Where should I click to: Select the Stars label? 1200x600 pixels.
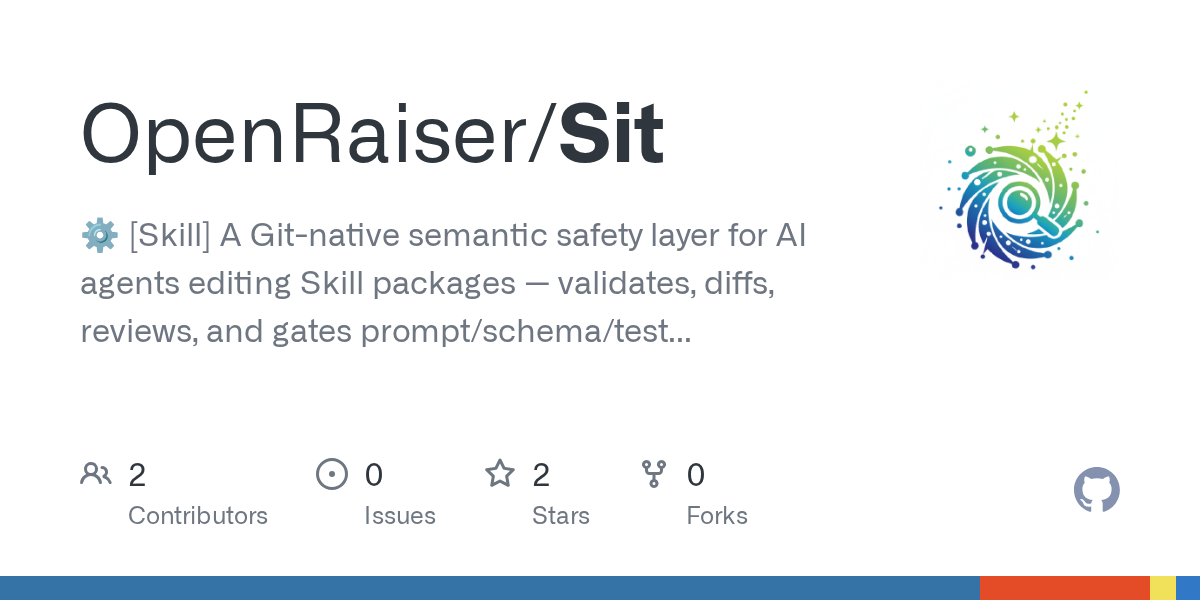pos(561,516)
